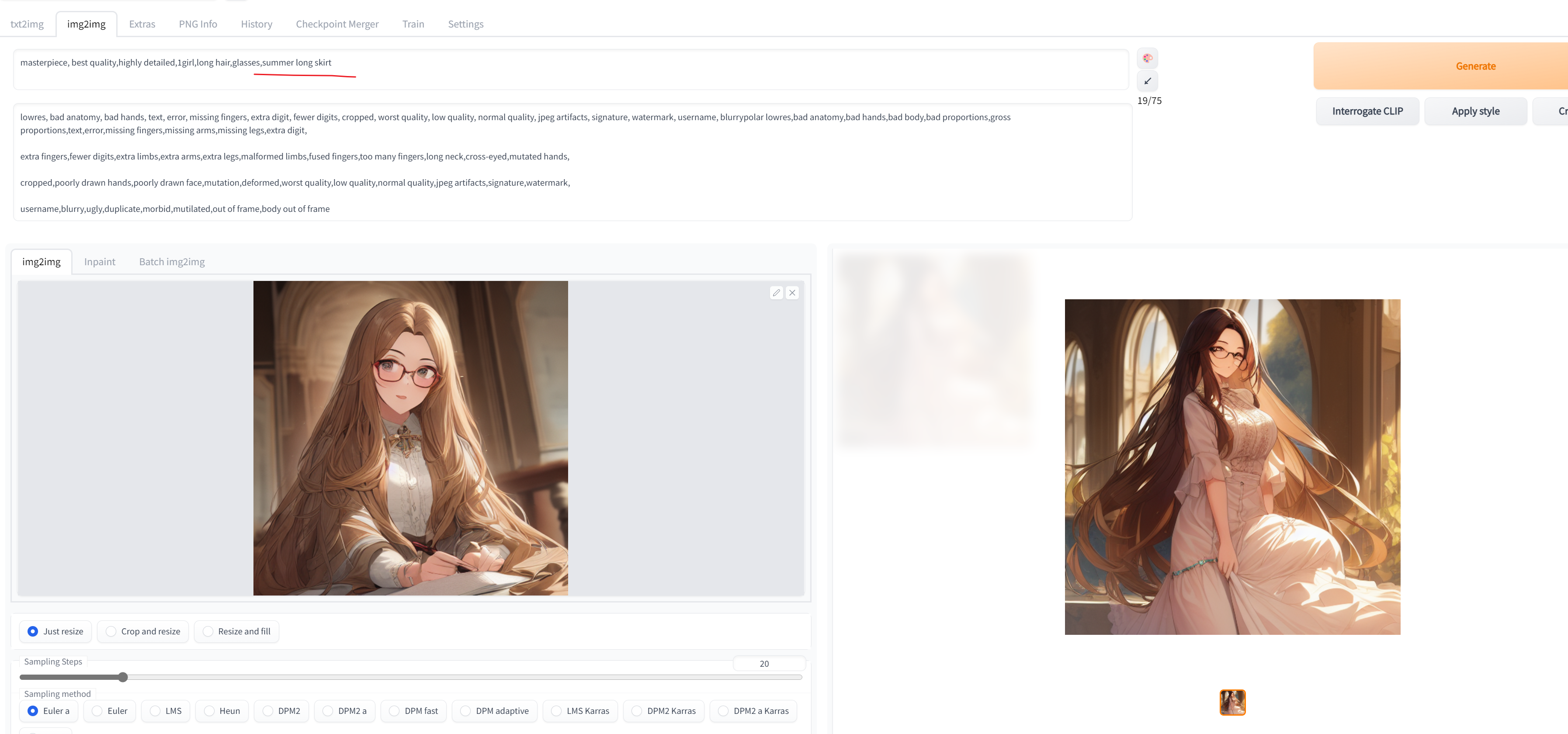Choose the DPM adaptive sampler

click(x=494, y=710)
